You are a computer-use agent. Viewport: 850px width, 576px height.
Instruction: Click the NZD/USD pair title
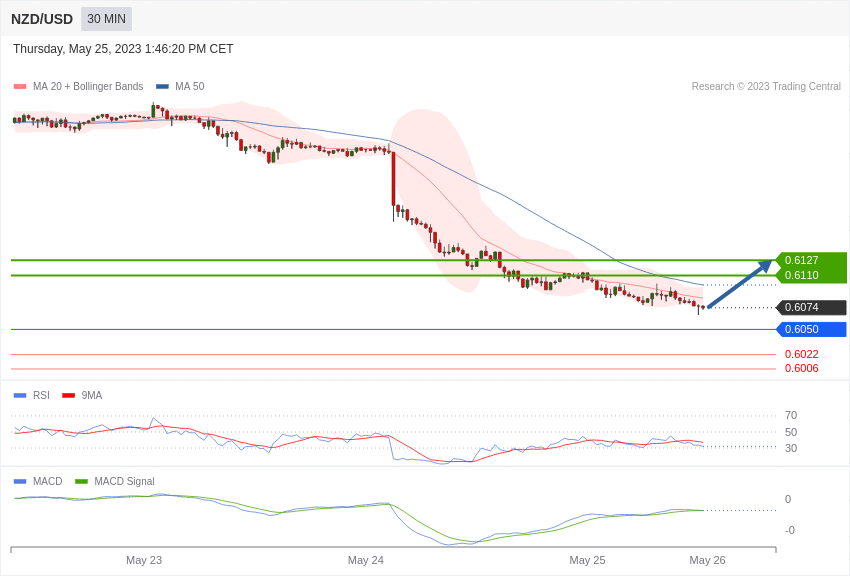click(x=42, y=19)
